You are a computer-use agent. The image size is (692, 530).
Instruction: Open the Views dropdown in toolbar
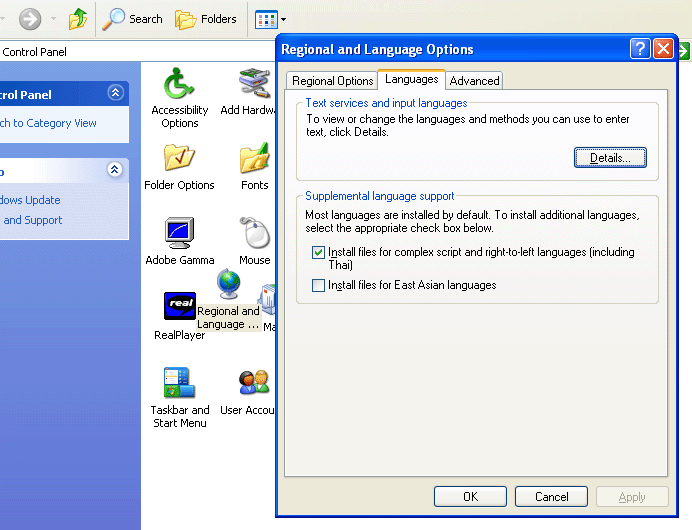271,19
